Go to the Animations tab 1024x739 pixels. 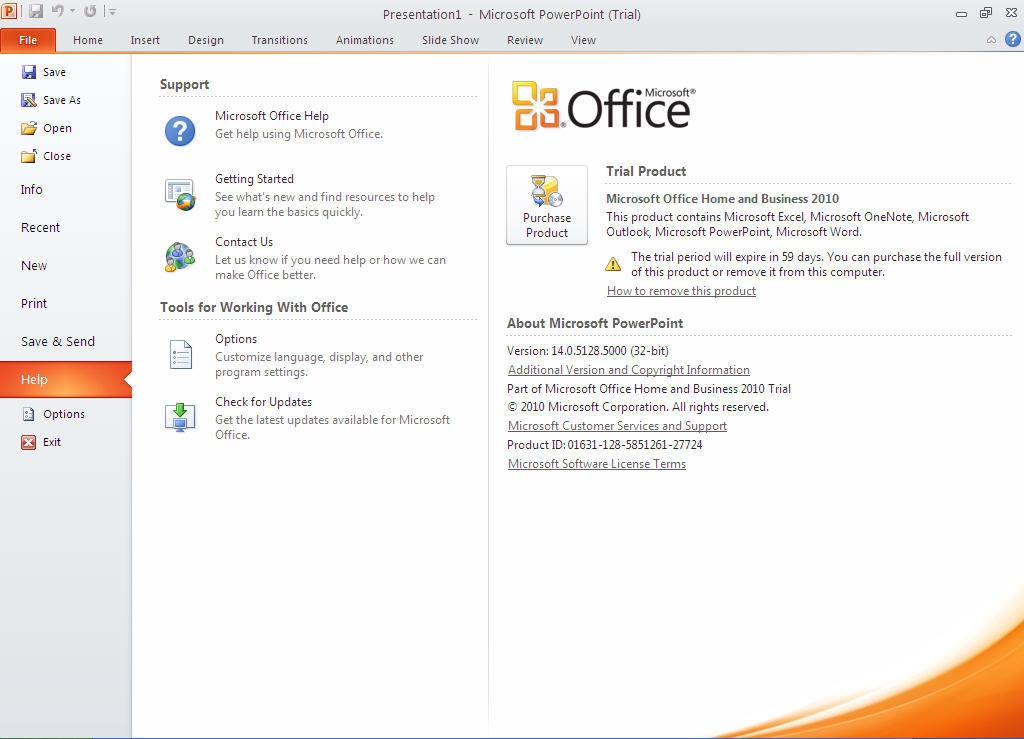365,40
